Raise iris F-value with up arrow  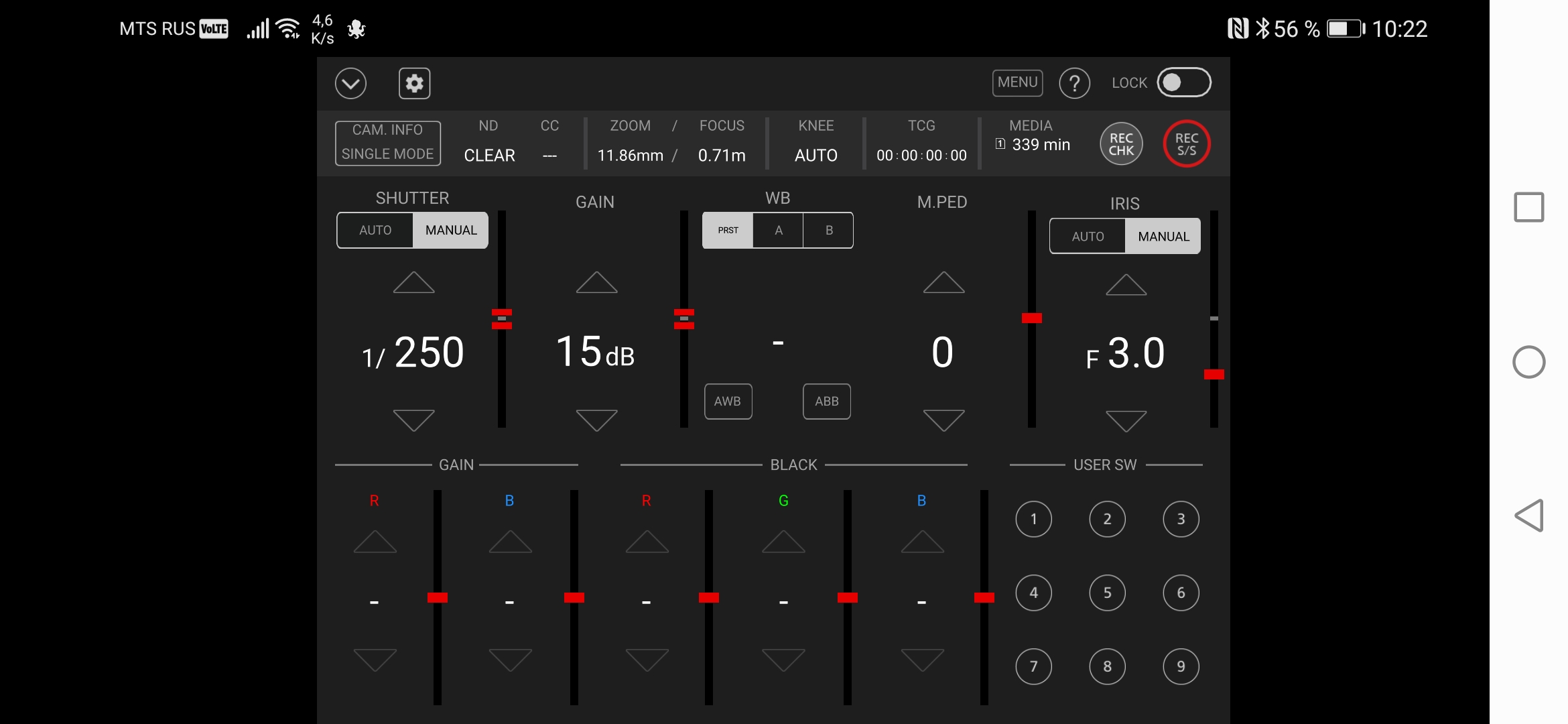coord(1126,285)
